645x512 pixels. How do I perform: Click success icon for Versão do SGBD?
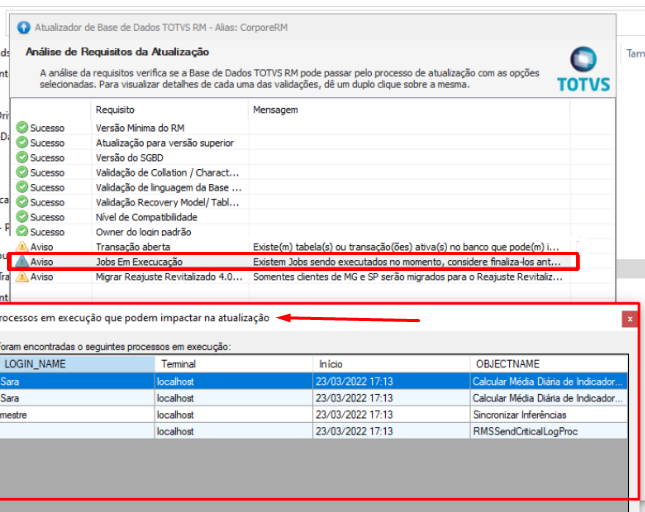(x=22, y=157)
